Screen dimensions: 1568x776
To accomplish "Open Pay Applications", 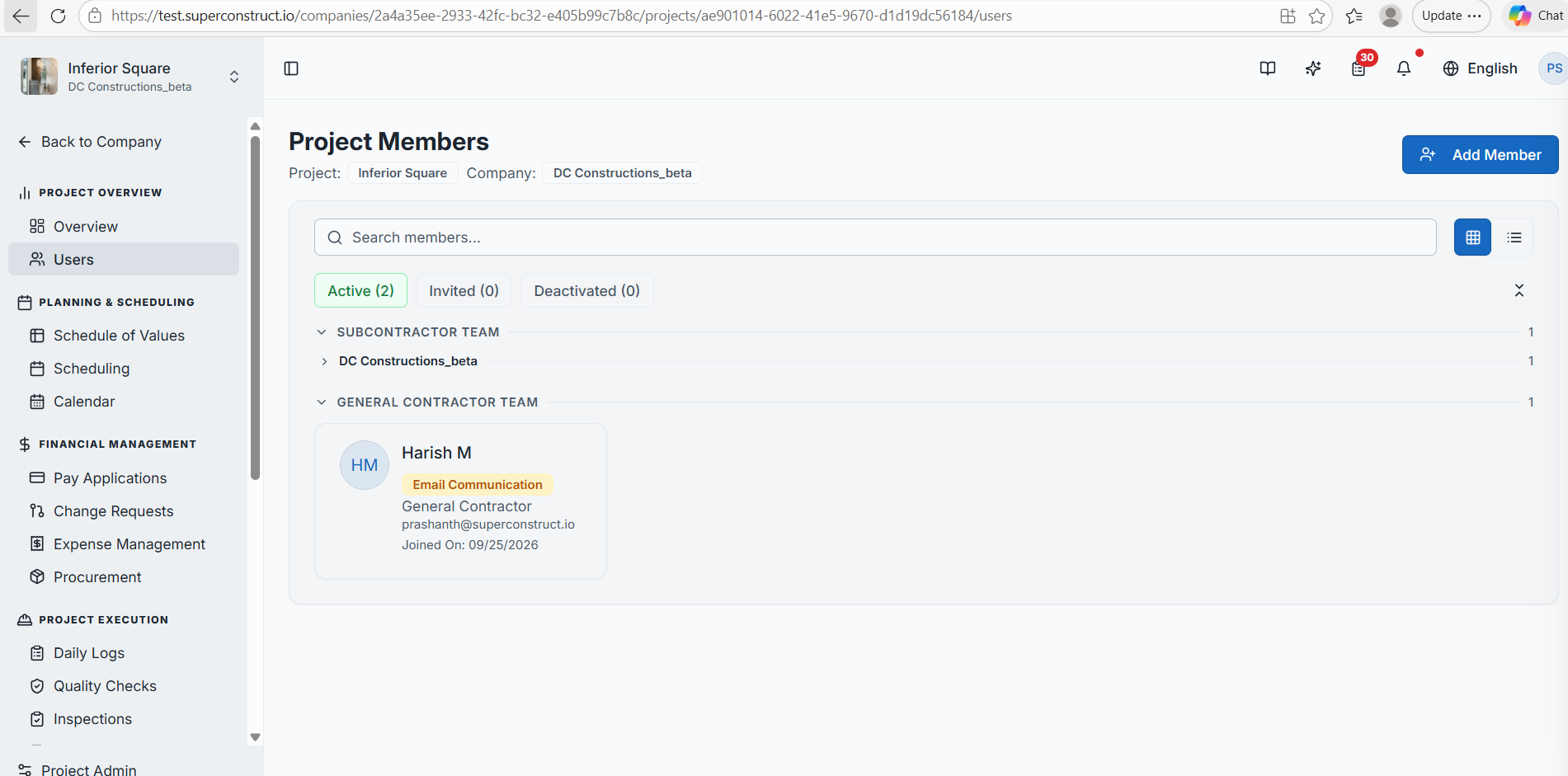I will (x=124, y=478).
